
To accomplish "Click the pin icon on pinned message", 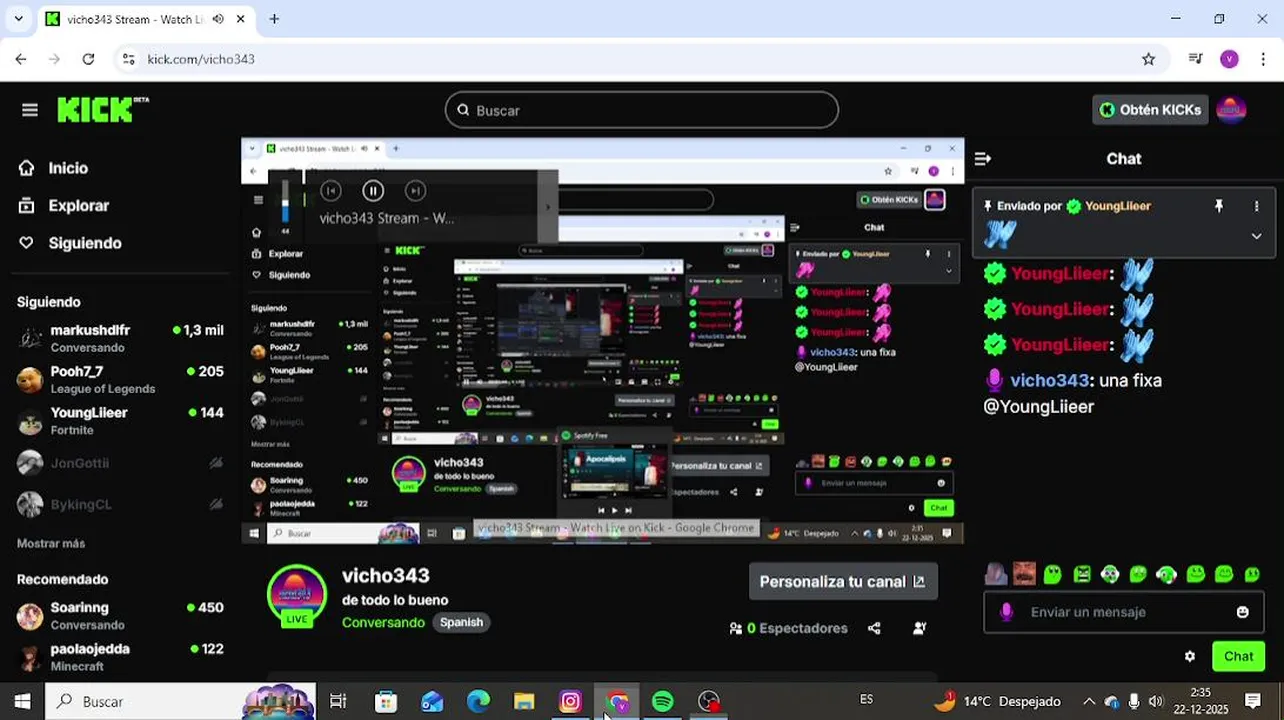I will [x=1218, y=206].
